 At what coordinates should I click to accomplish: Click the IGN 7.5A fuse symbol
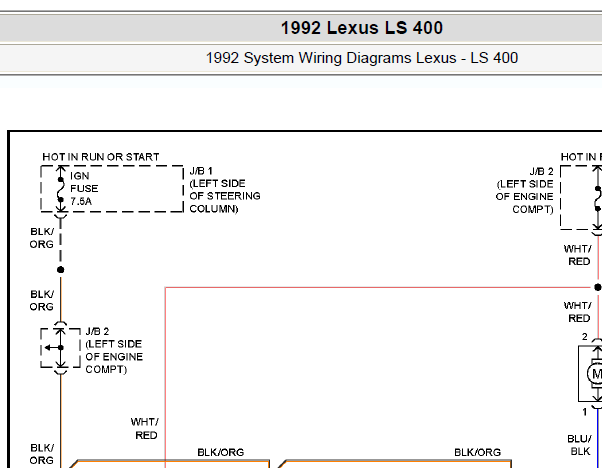tap(60, 188)
